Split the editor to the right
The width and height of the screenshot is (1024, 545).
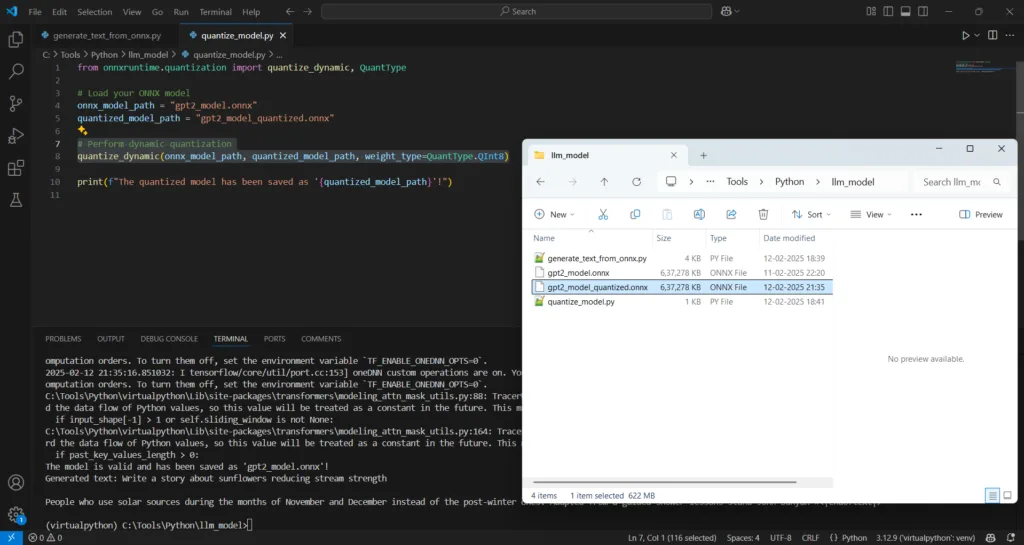(x=993, y=35)
